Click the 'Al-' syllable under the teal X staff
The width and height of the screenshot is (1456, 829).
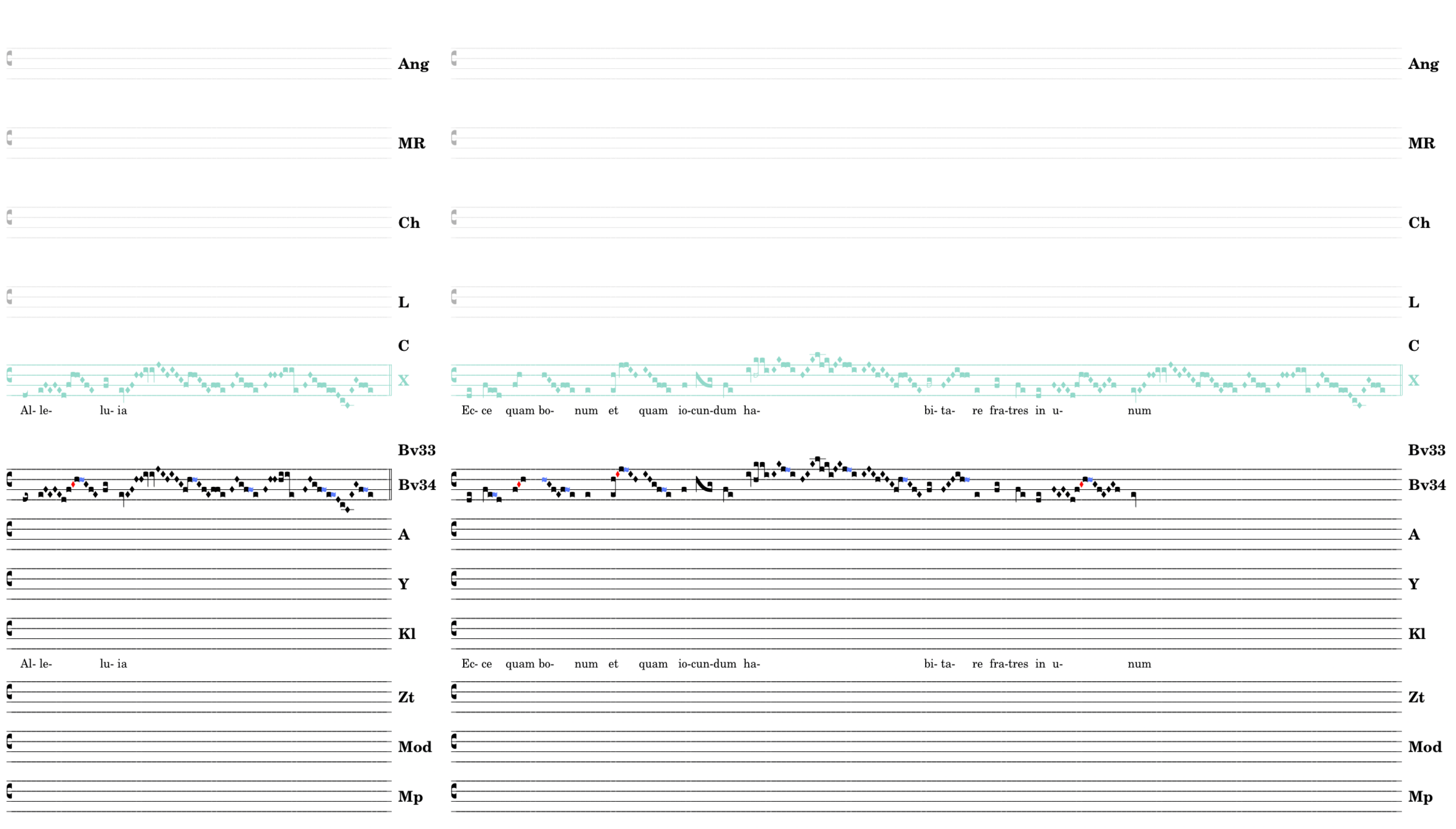pyautogui.click(x=27, y=410)
